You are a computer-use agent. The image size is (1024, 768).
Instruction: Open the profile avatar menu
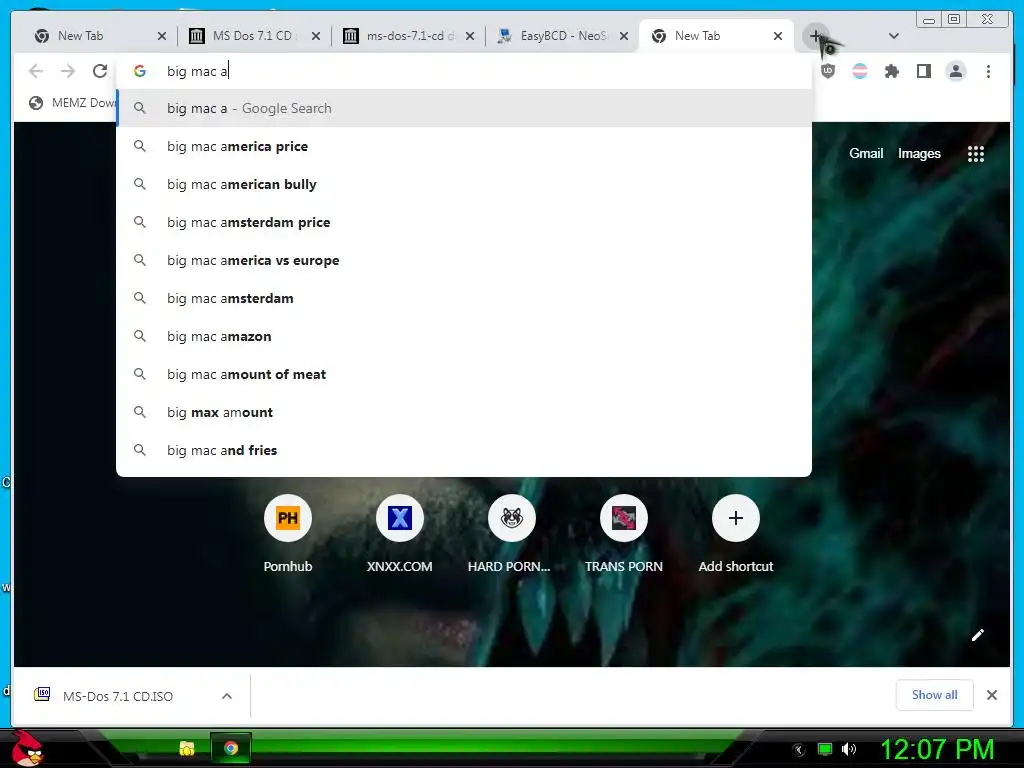(x=955, y=71)
